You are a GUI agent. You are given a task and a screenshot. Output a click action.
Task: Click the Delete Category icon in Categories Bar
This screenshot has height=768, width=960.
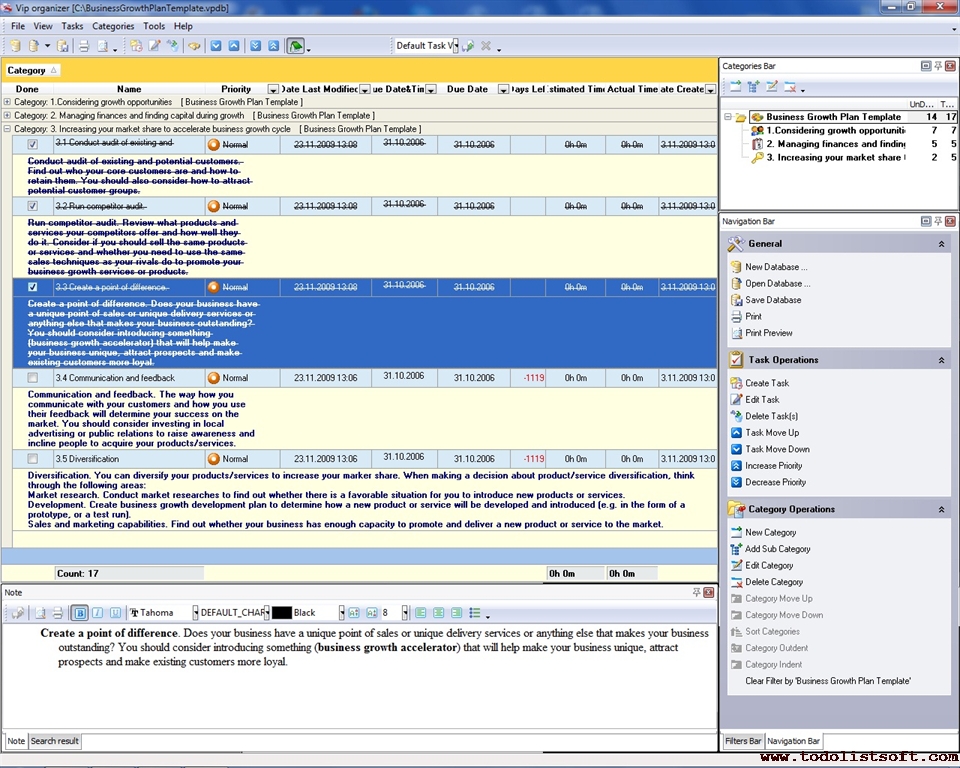point(790,87)
